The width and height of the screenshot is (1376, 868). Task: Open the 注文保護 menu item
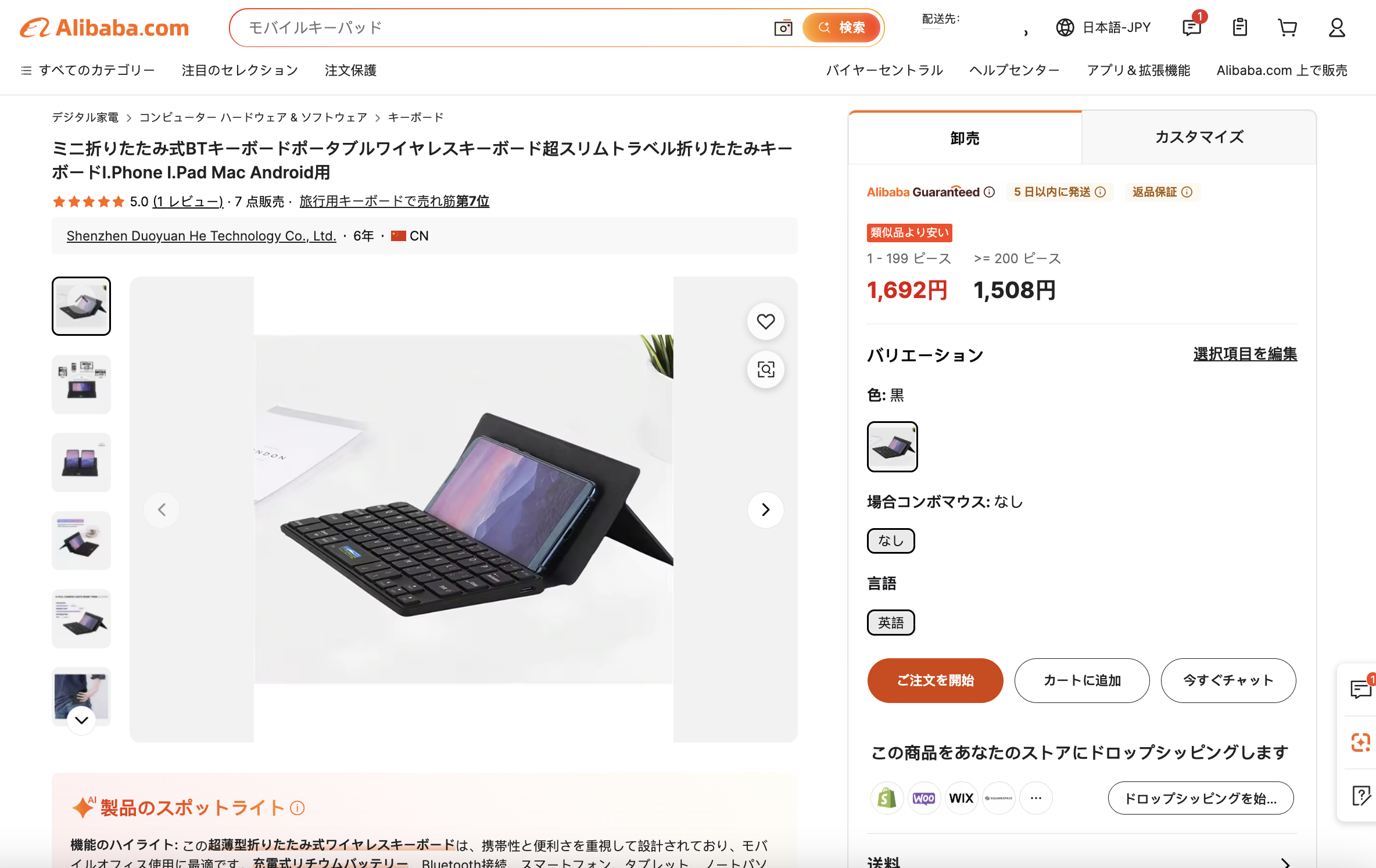click(x=350, y=70)
